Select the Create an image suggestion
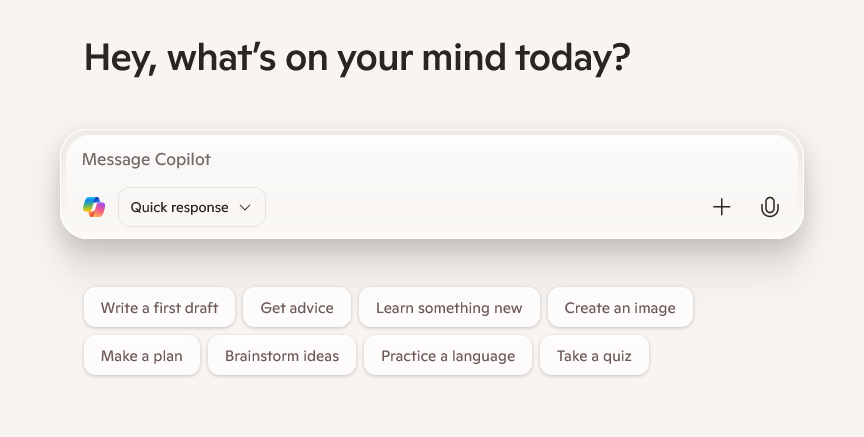 click(x=620, y=307)
